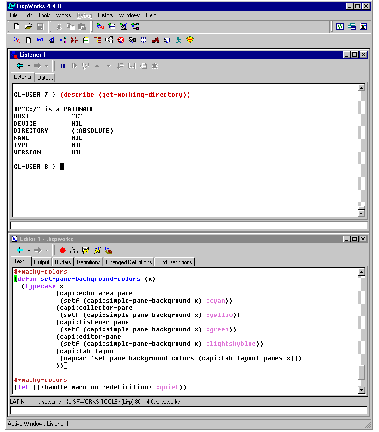Click the green running figure icon in tools toolbar

click(179, 40)
